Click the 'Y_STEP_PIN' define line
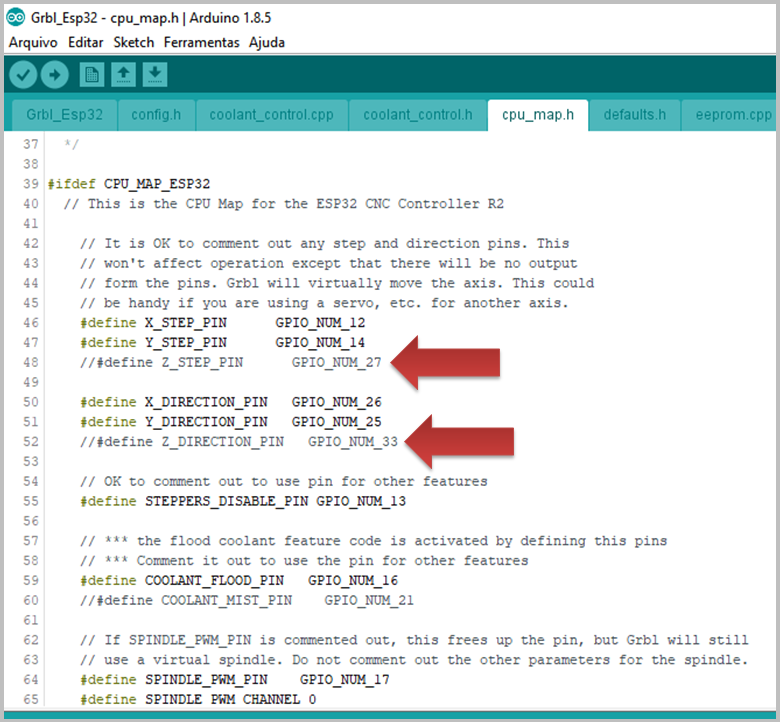The image size is (780, 722). (x=223, y=343)
